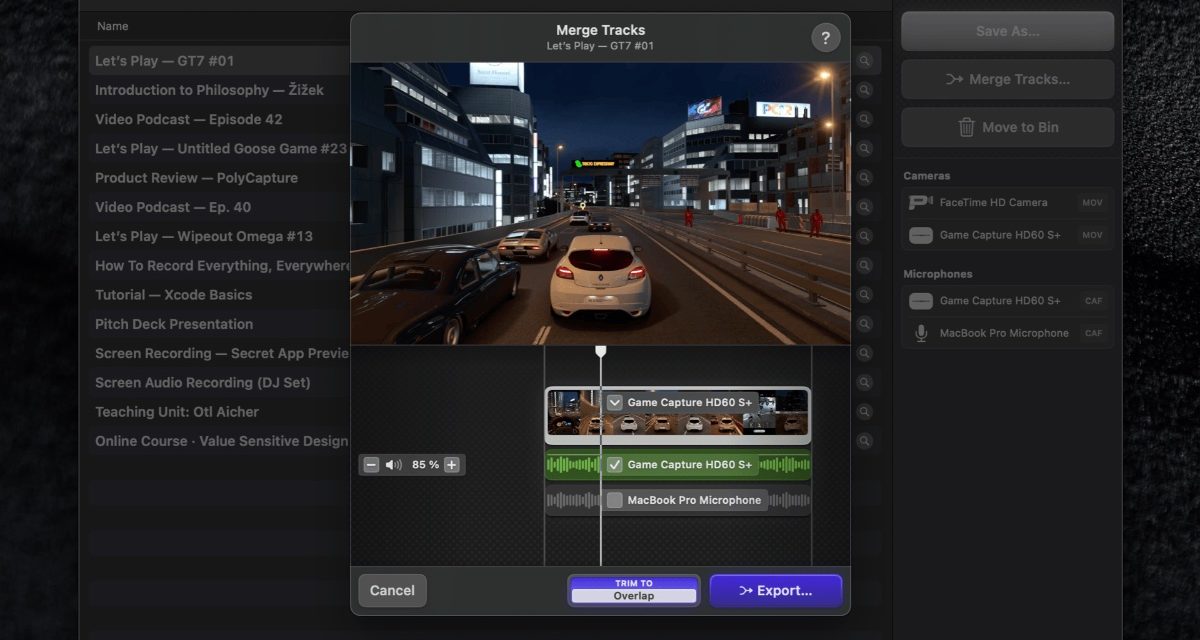Cancel the Merge Tracks dialog

[x=392, y=590]
